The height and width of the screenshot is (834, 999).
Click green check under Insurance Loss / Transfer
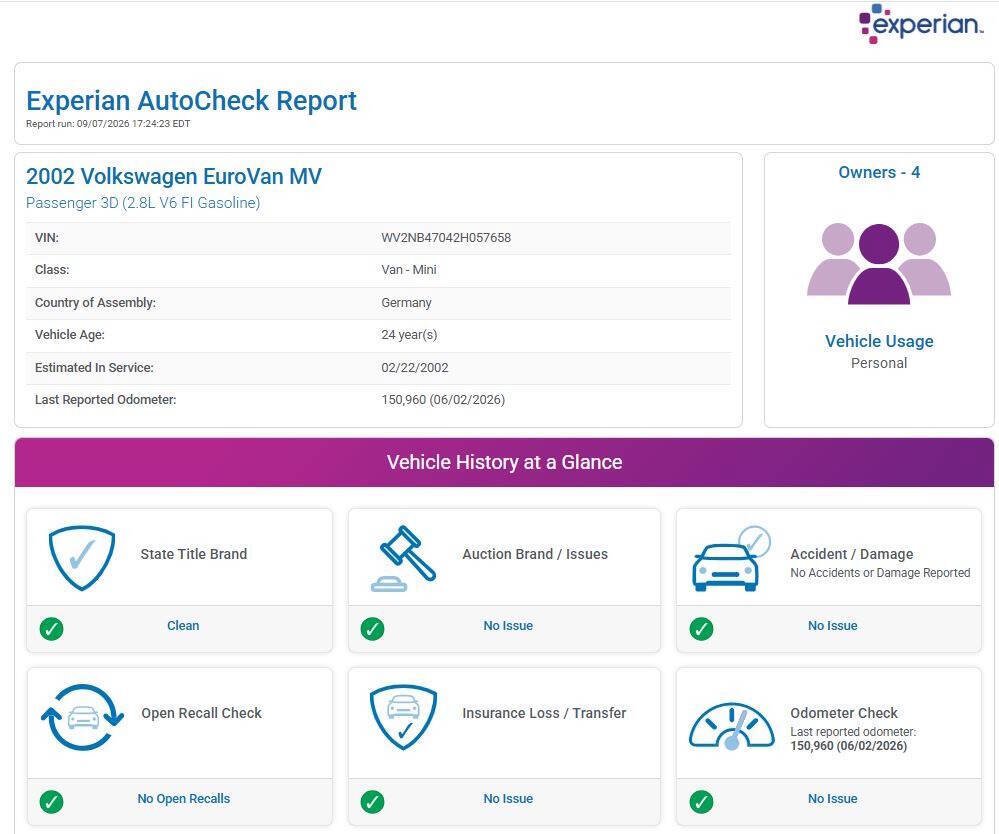[373, 802]
